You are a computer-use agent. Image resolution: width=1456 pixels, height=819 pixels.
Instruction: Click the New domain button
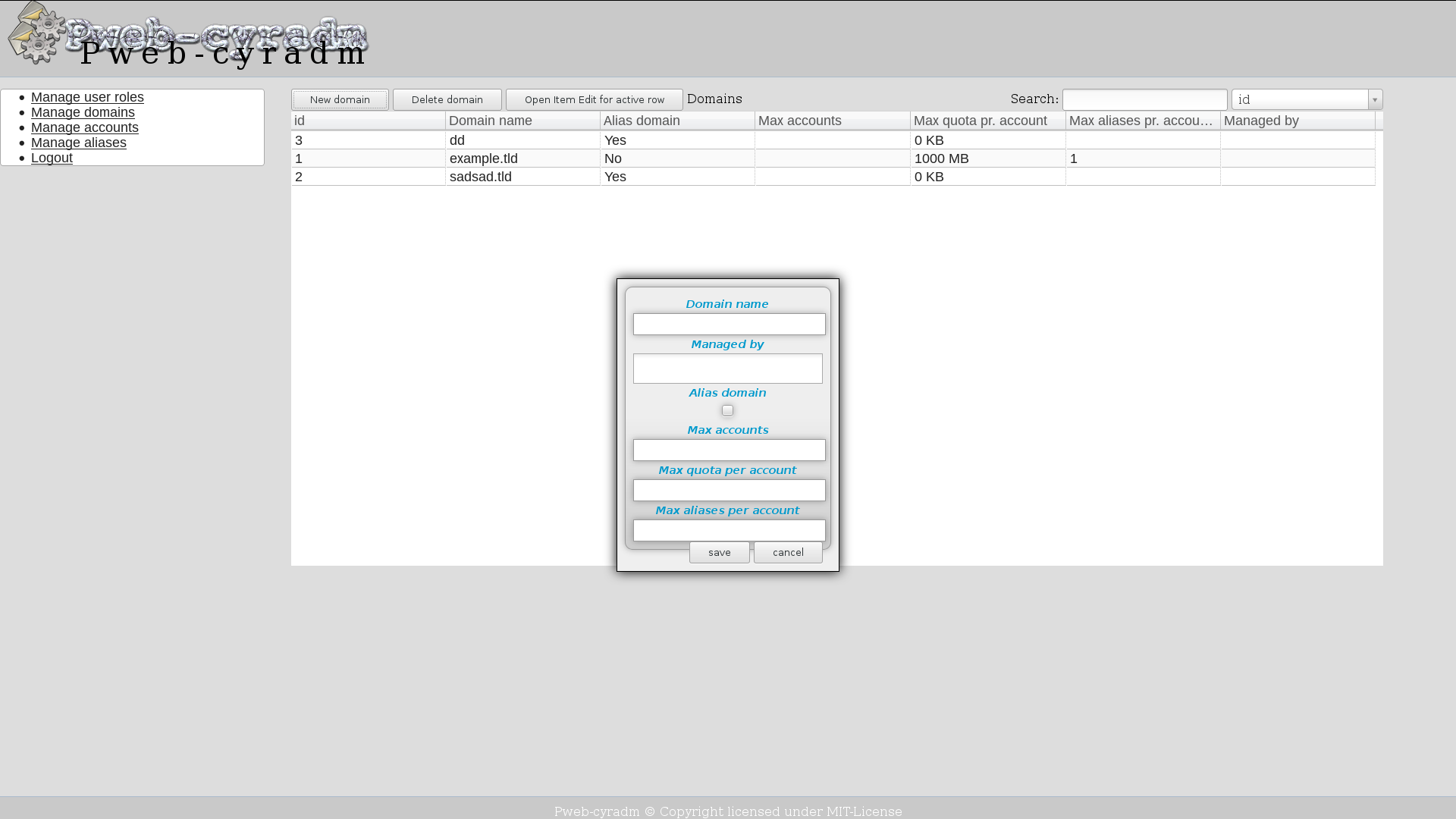(339, 99)
